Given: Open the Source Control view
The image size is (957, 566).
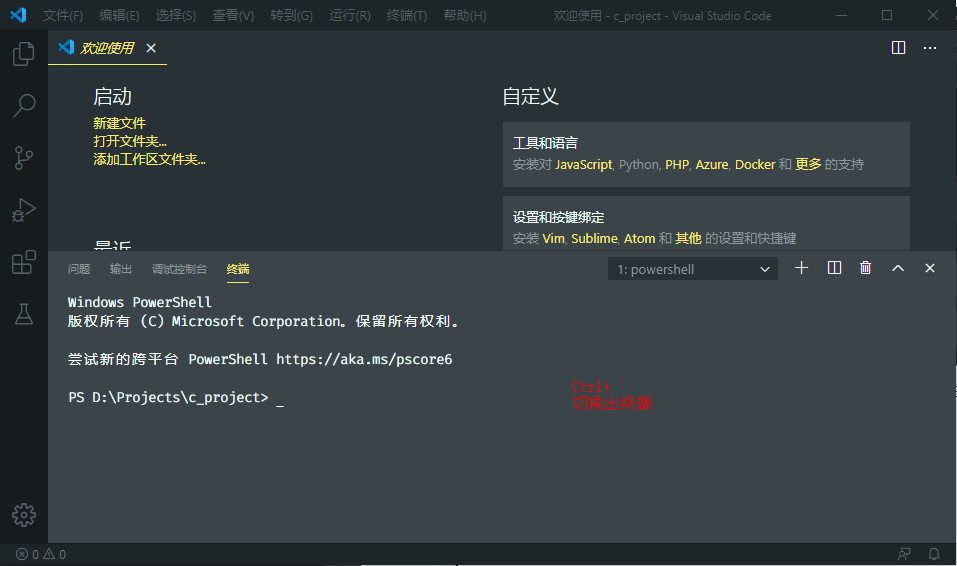Looking at the screenshot, I should click(x=24, y=158).
